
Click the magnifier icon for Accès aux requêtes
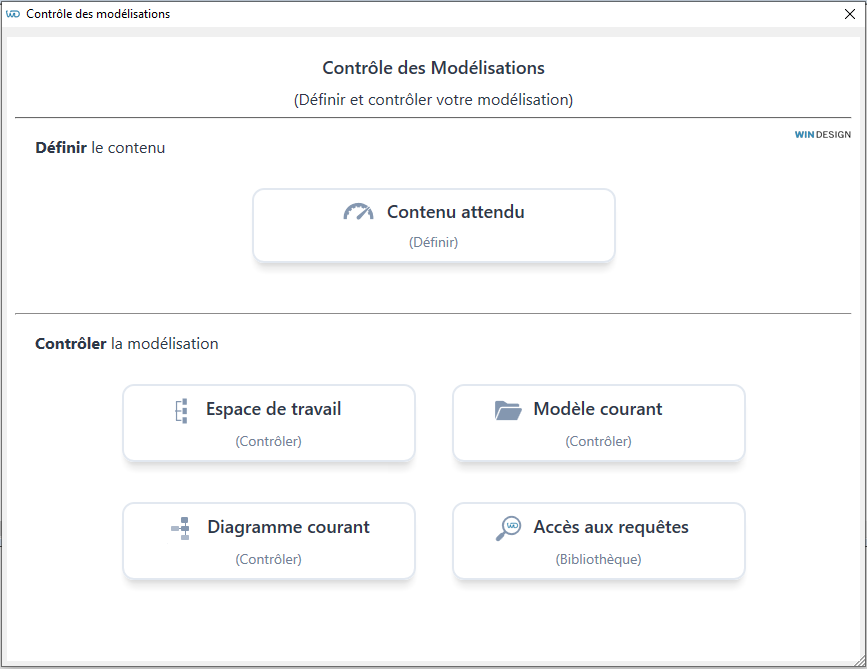tap(508, 528)
